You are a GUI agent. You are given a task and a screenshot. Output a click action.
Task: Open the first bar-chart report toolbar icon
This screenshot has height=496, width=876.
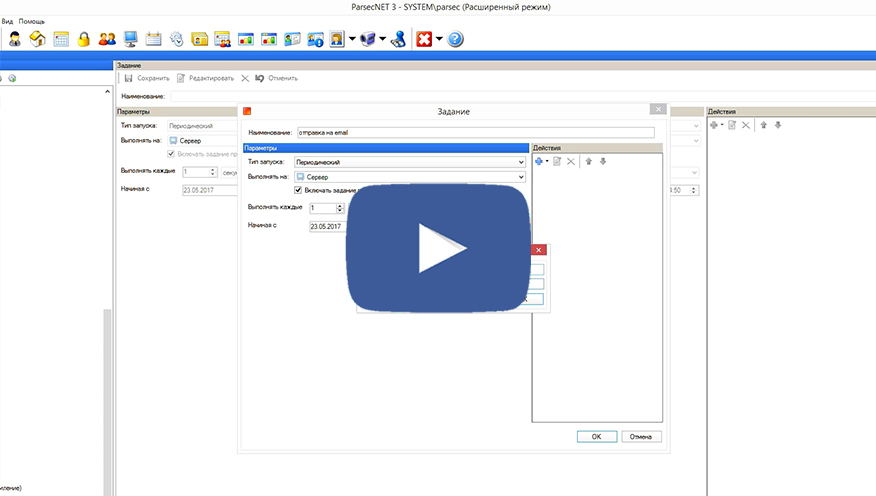[x=246, y=39]
